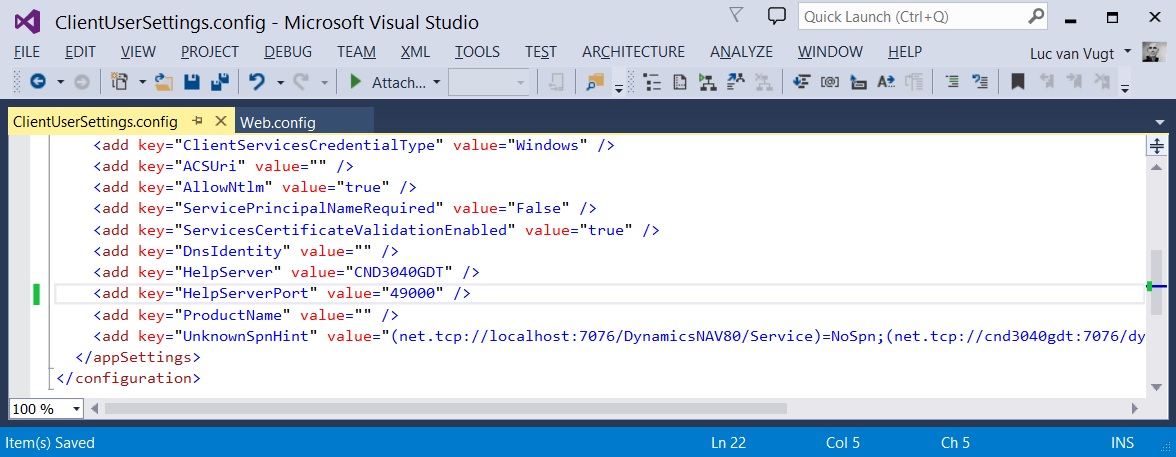Click the green-arrow hierarchy tree icon
The width and height of the screenshot is (1176, 457).
[706, 82]
